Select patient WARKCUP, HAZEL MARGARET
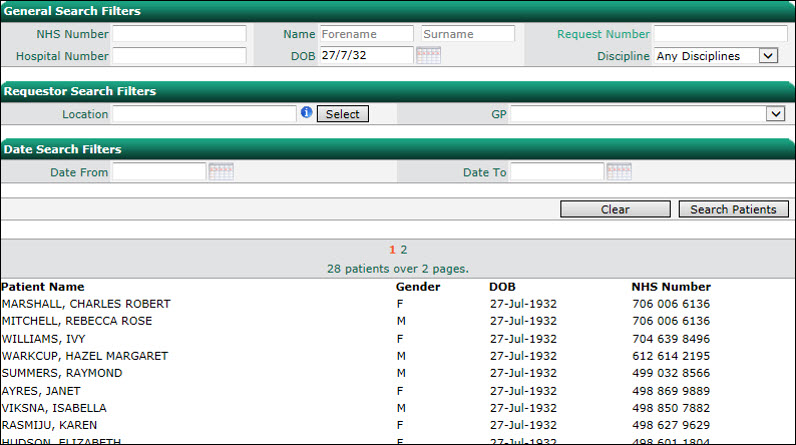This screenshot has height=445, width=796. (x=85, y=356)
